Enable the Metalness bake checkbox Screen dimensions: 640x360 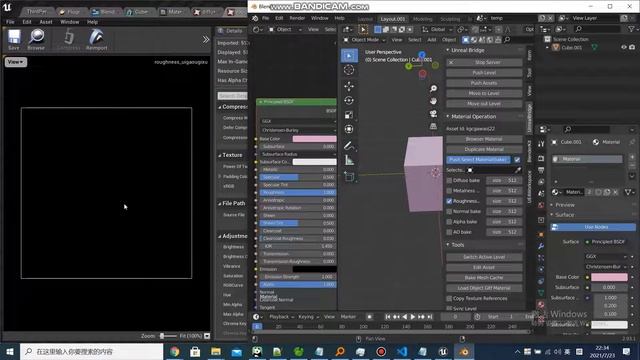point(449,191)
